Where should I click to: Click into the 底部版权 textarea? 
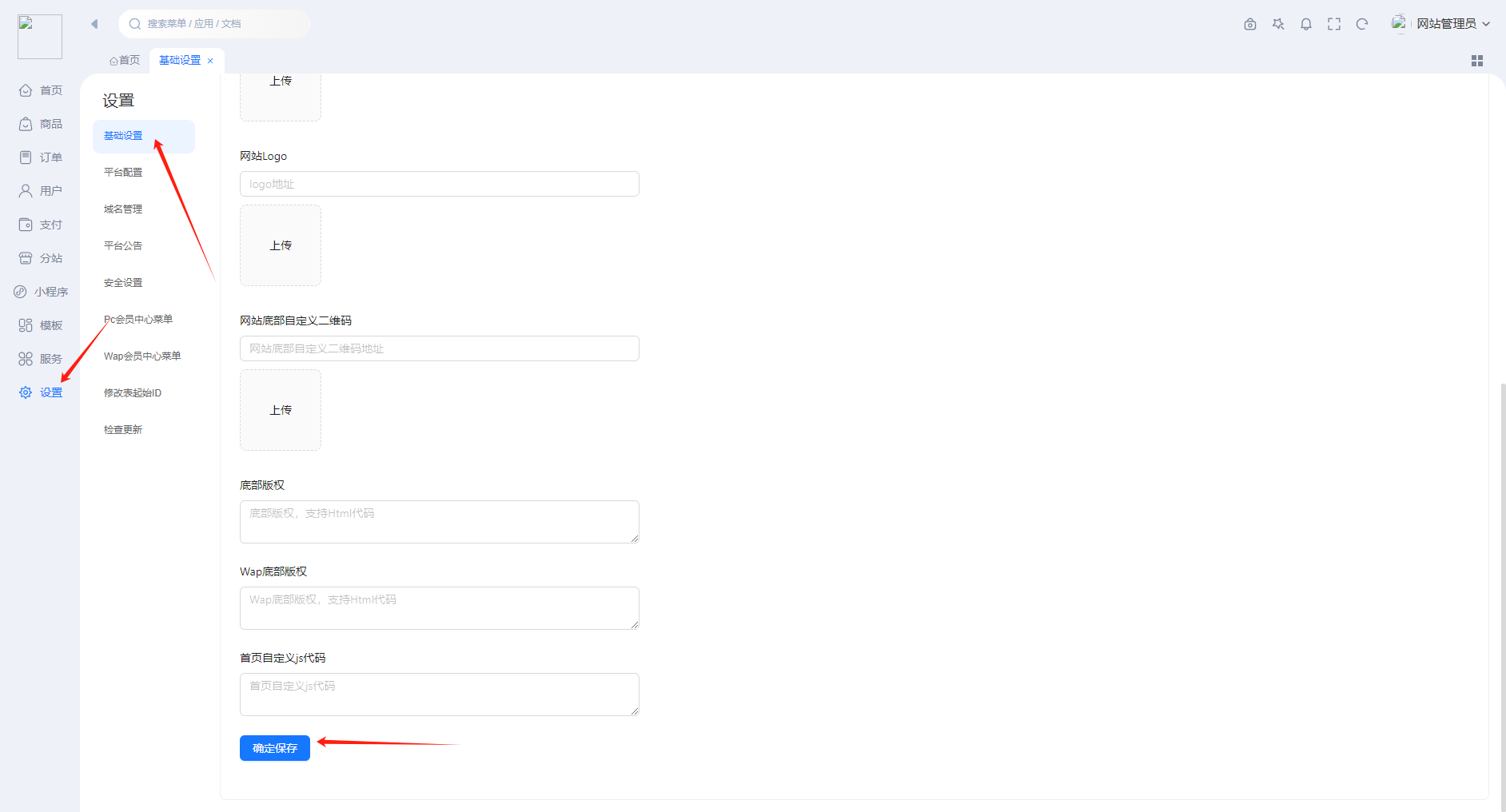tap(440, 522)
